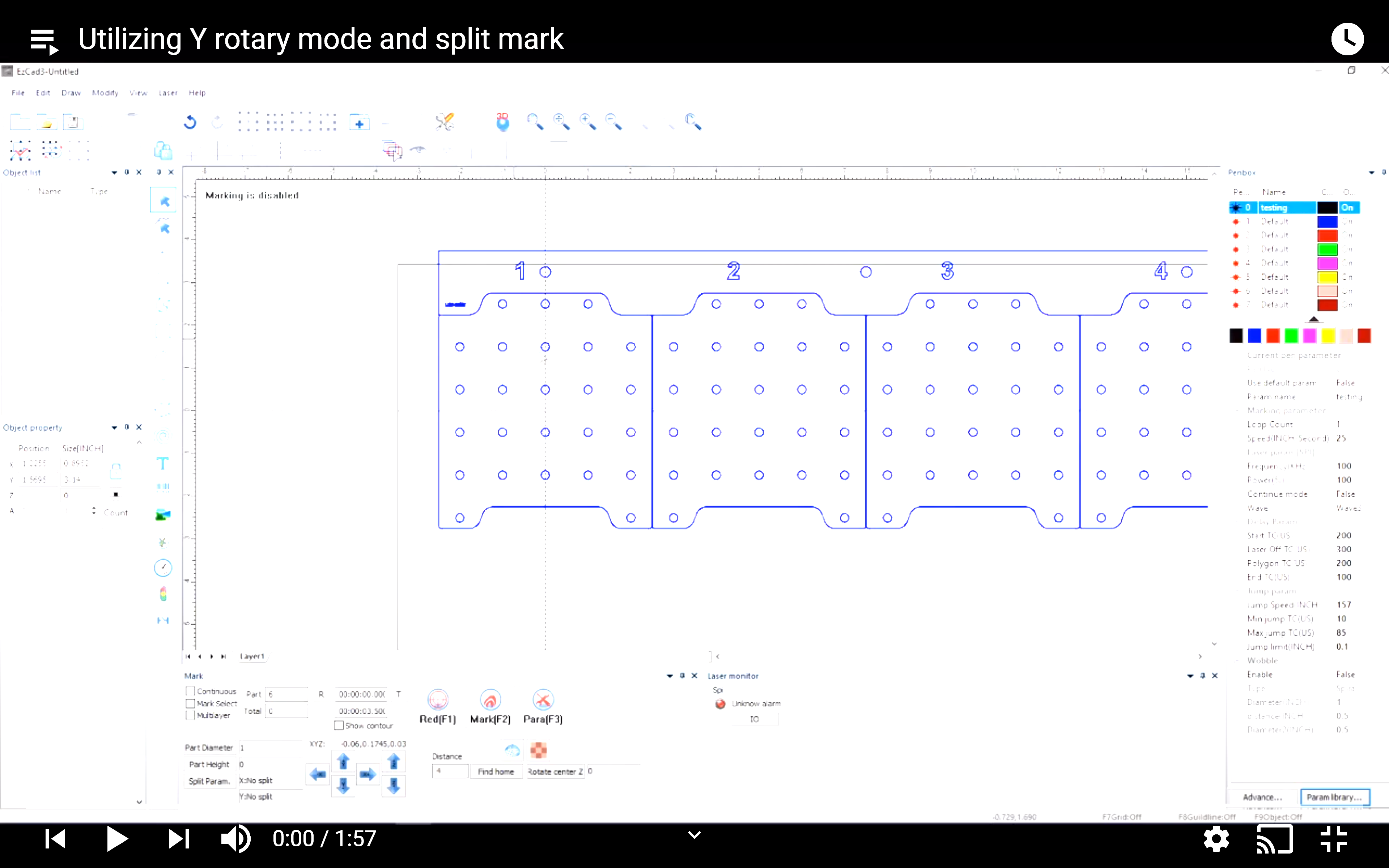Toggle the Mark Select checkbox

(191, 703)
